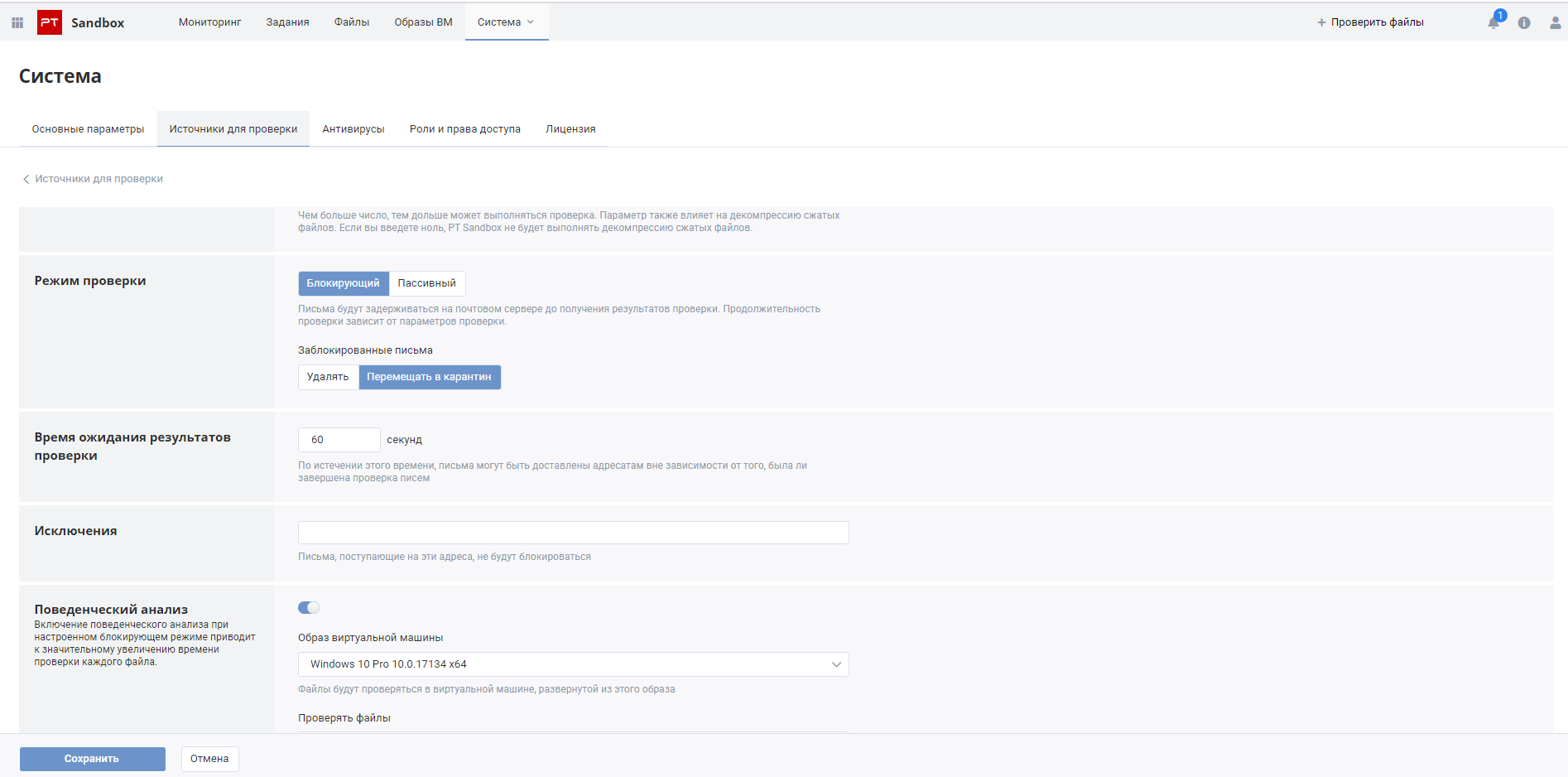Open the user profile menu
1568x777 pixels.
[1556, 22]
